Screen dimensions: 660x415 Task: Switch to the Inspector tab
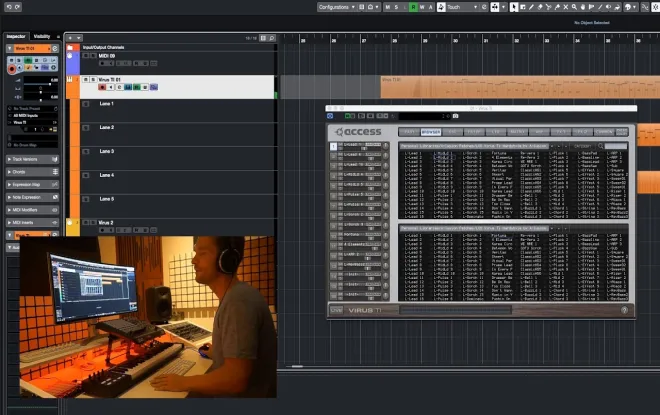(x=16, y=37)
